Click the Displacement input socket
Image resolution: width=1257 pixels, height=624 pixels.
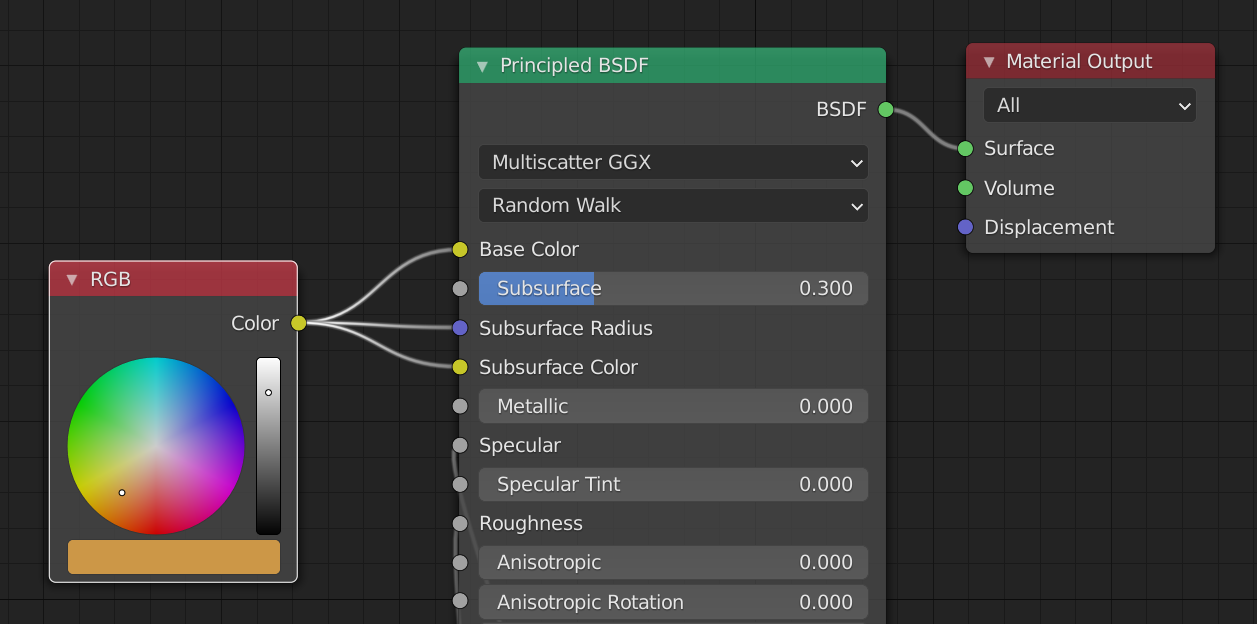pos(965,227)
